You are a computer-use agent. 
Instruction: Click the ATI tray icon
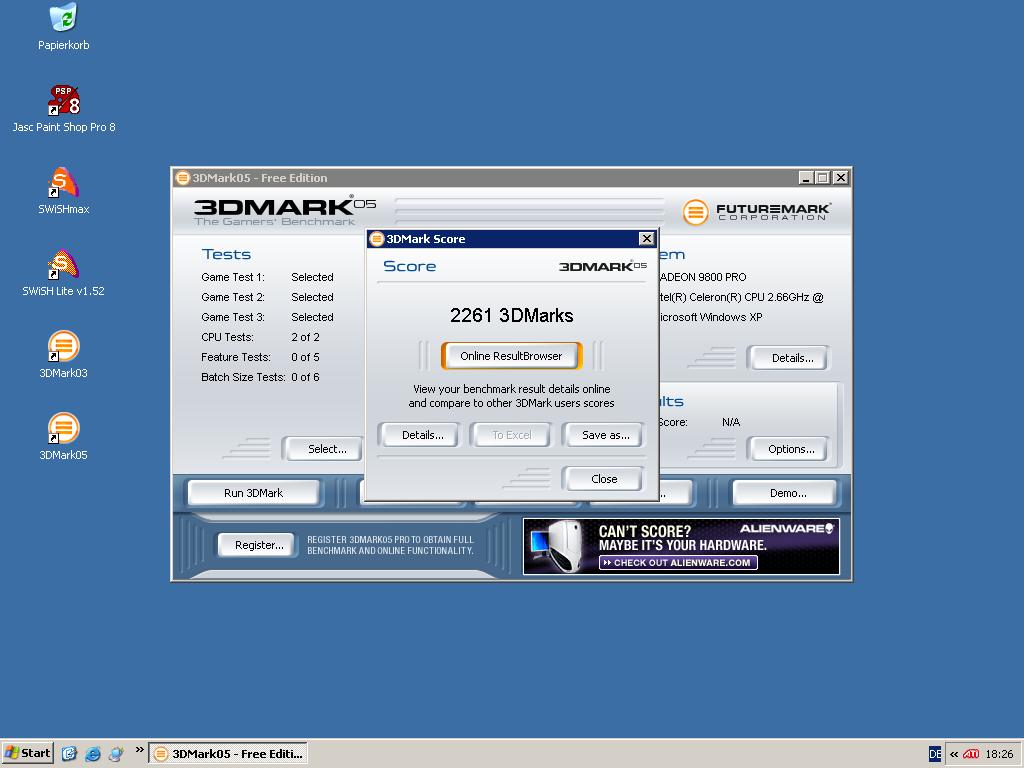(x=971, y=754)
